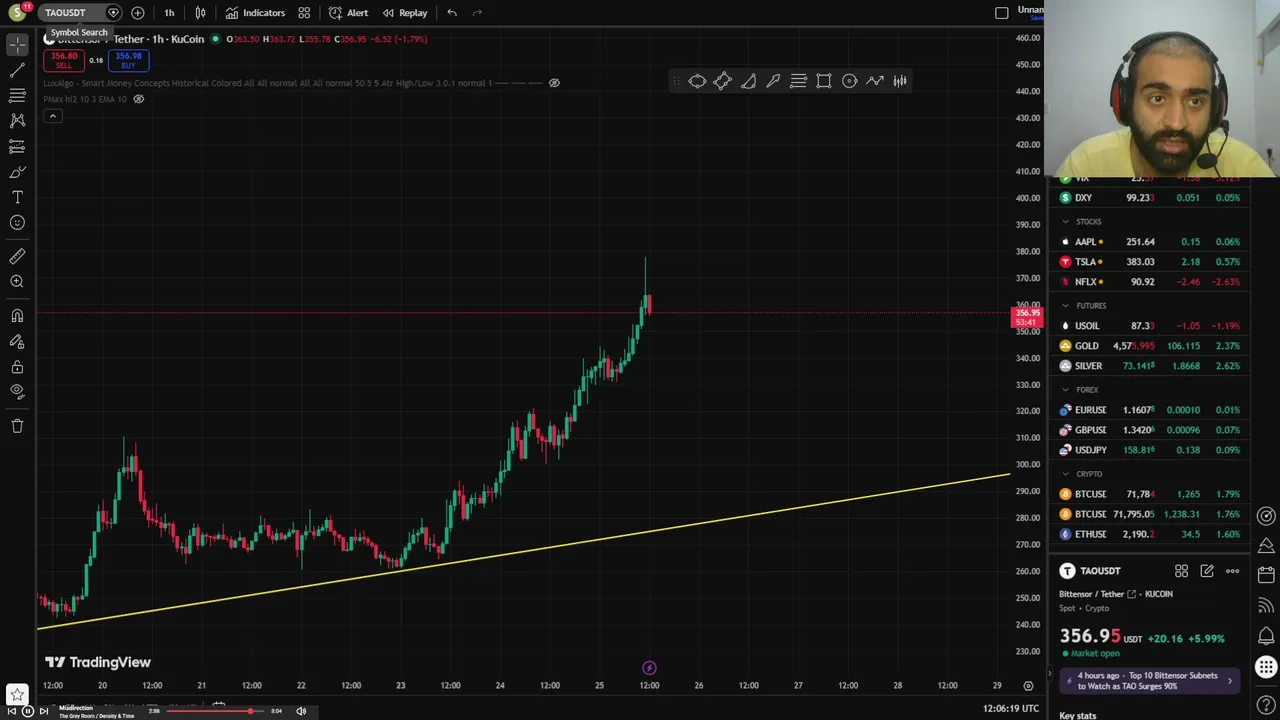This screenshot has width=1280, height=720.
Task: Open the calendar panel icon
Action: point(1266,575)
